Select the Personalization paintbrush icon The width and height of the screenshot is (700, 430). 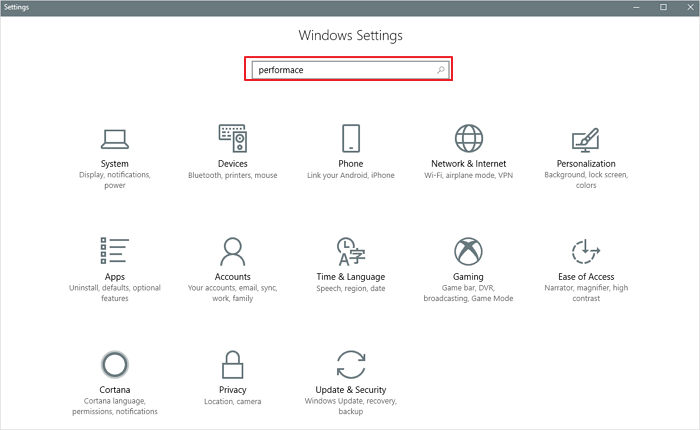tap(586, 138)
